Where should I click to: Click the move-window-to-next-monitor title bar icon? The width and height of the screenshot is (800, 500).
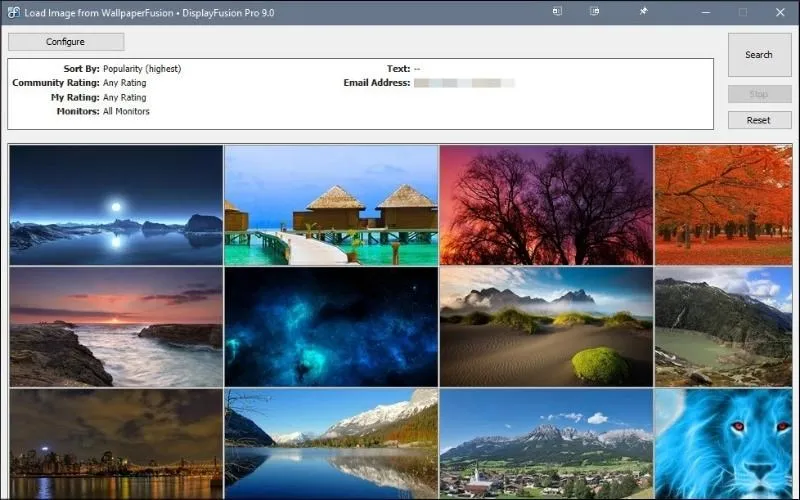coord(557,11)
